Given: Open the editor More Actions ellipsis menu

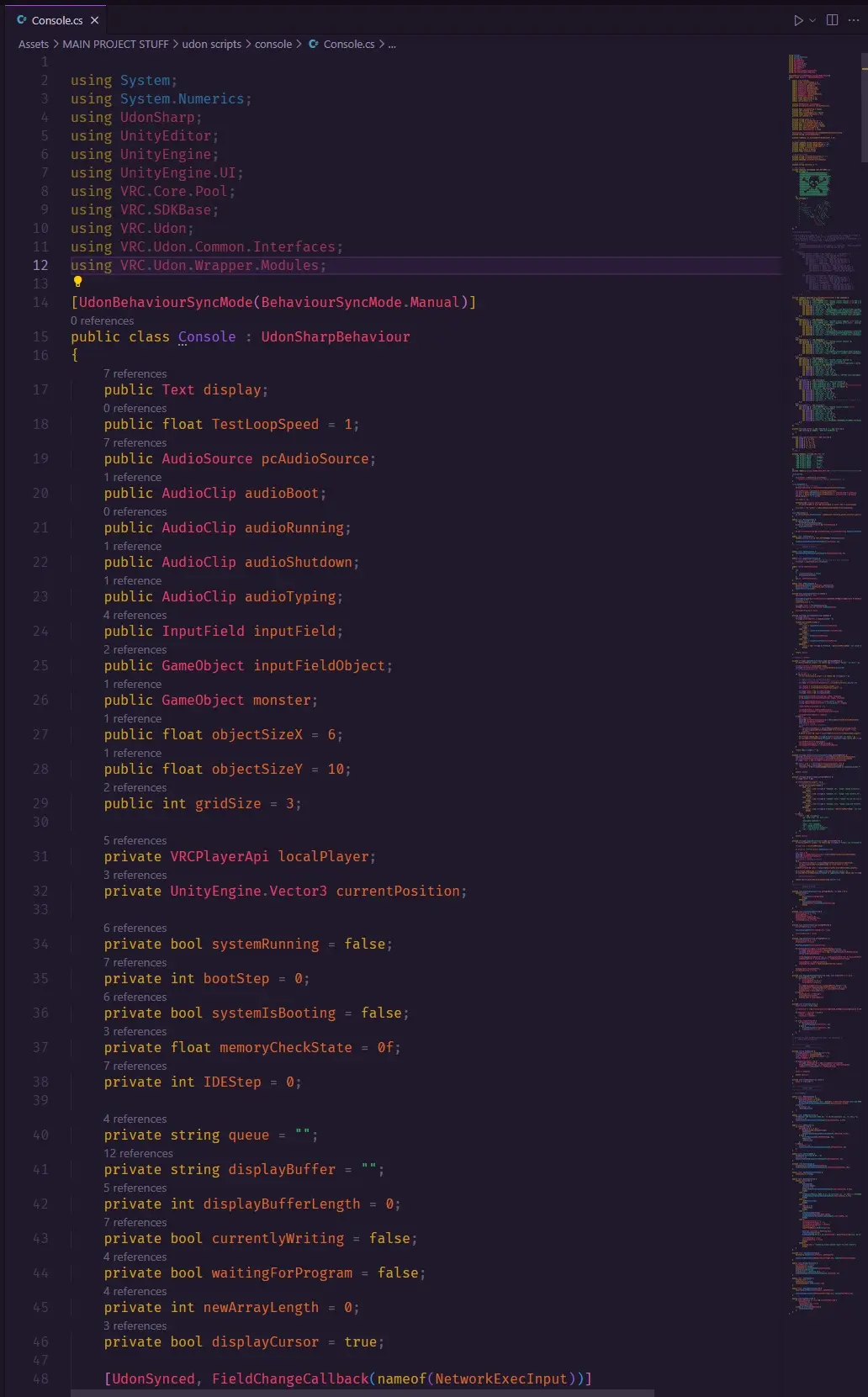Looking at the screenshot, I should pyautogui.click(x=854, y=20).
